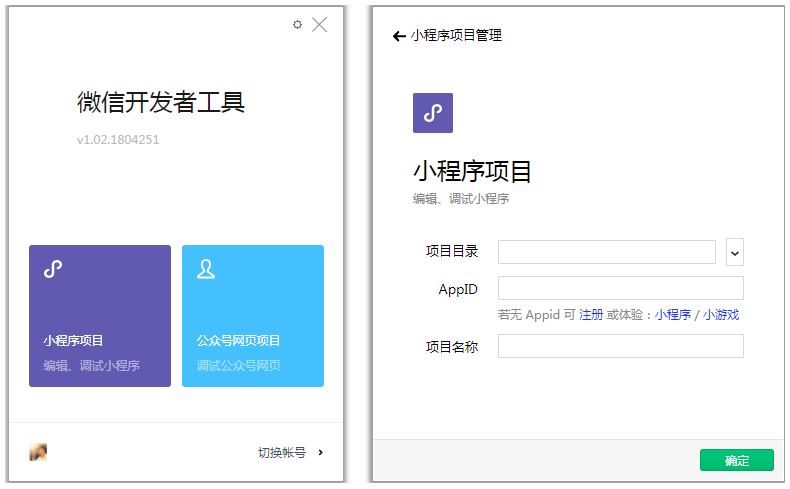Click the purple mini program logo in project form
This screenshot has height=489, width=790.
(433, 113)
